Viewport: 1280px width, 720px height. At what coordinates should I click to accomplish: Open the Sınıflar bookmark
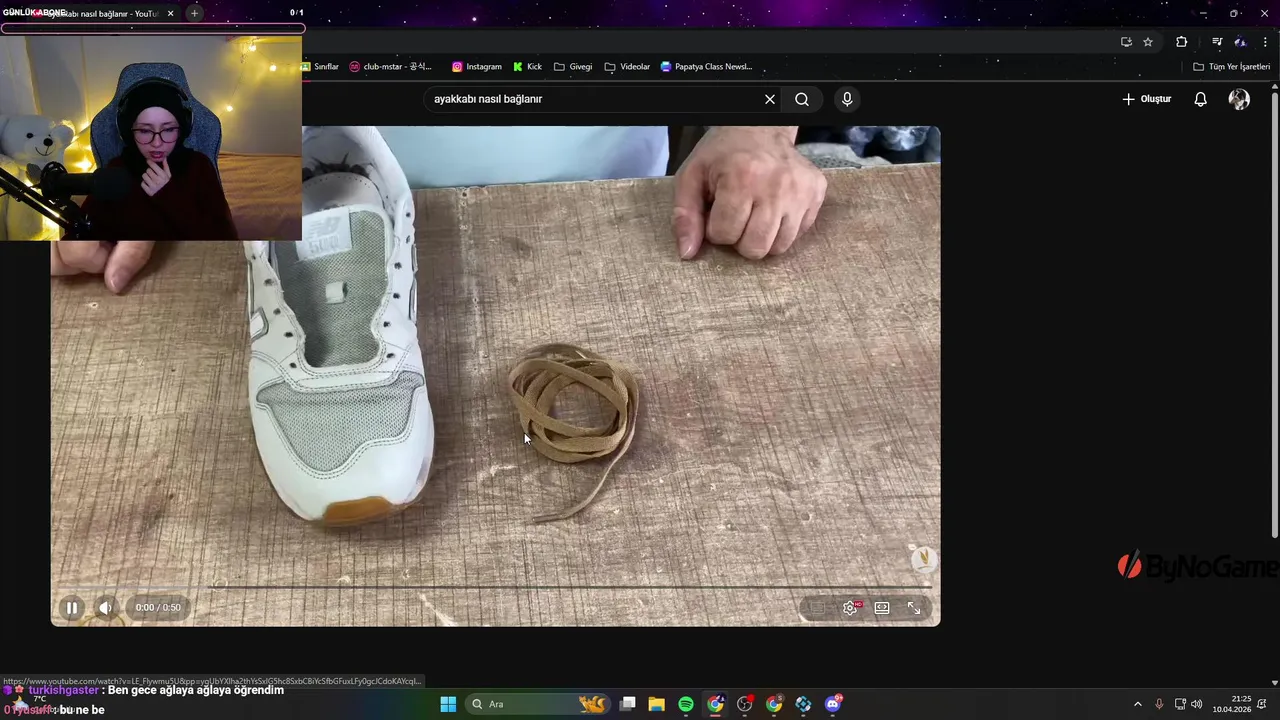pos(320,67)
